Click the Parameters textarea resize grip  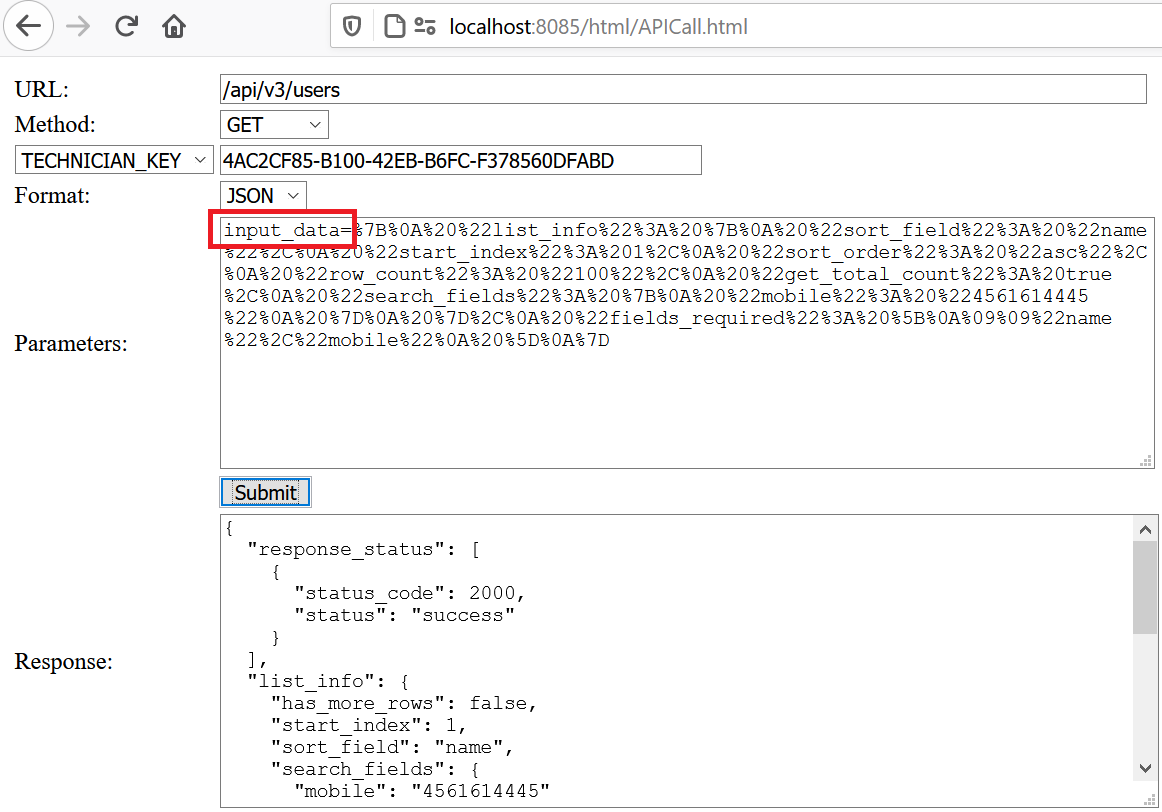tap(1146, 461)
